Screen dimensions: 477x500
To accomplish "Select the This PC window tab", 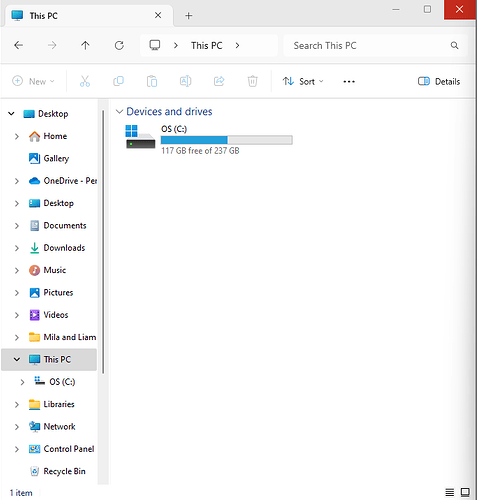I will point(88,16).
